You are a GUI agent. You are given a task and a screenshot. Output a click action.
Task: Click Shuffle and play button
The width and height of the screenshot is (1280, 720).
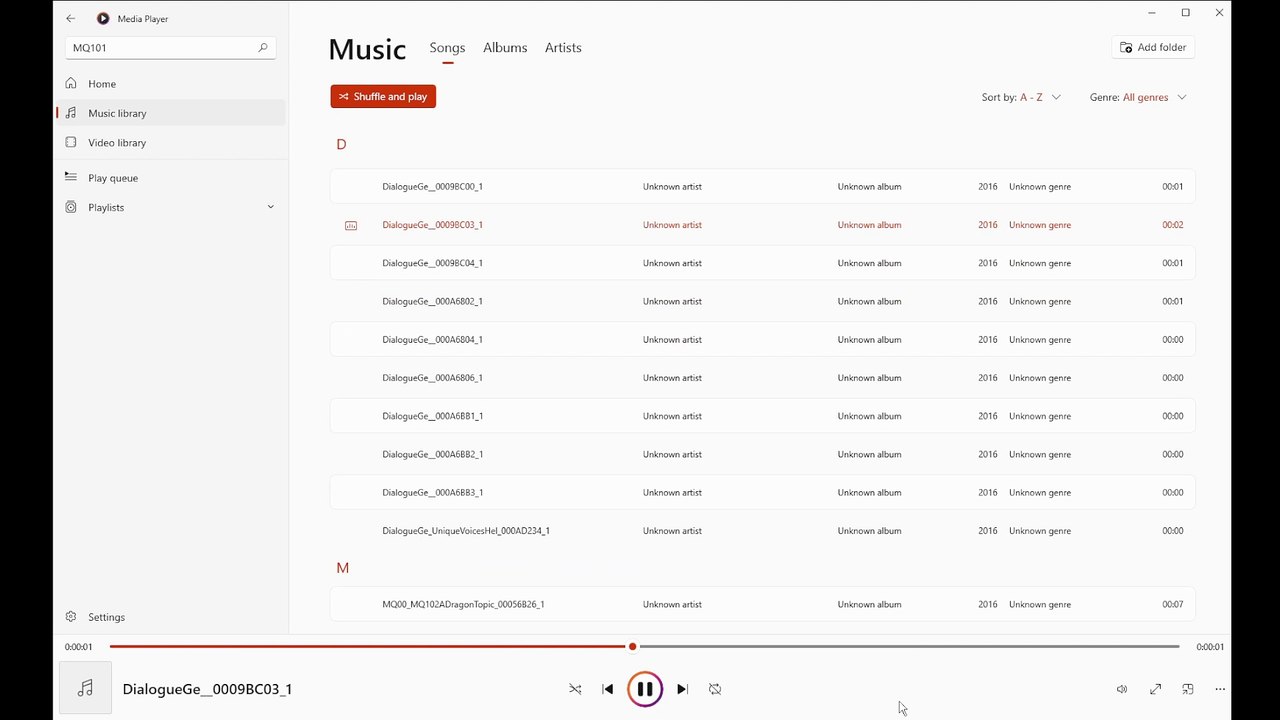click(383, 96)
